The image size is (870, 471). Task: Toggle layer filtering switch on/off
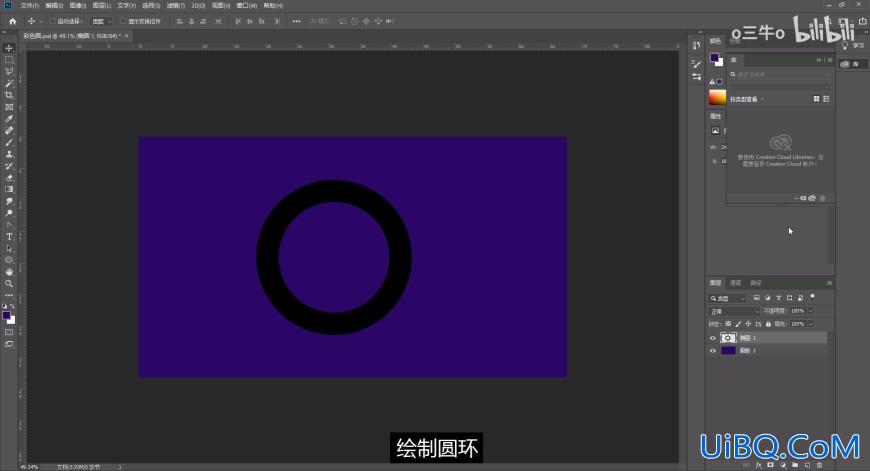(x=812, y=297)
